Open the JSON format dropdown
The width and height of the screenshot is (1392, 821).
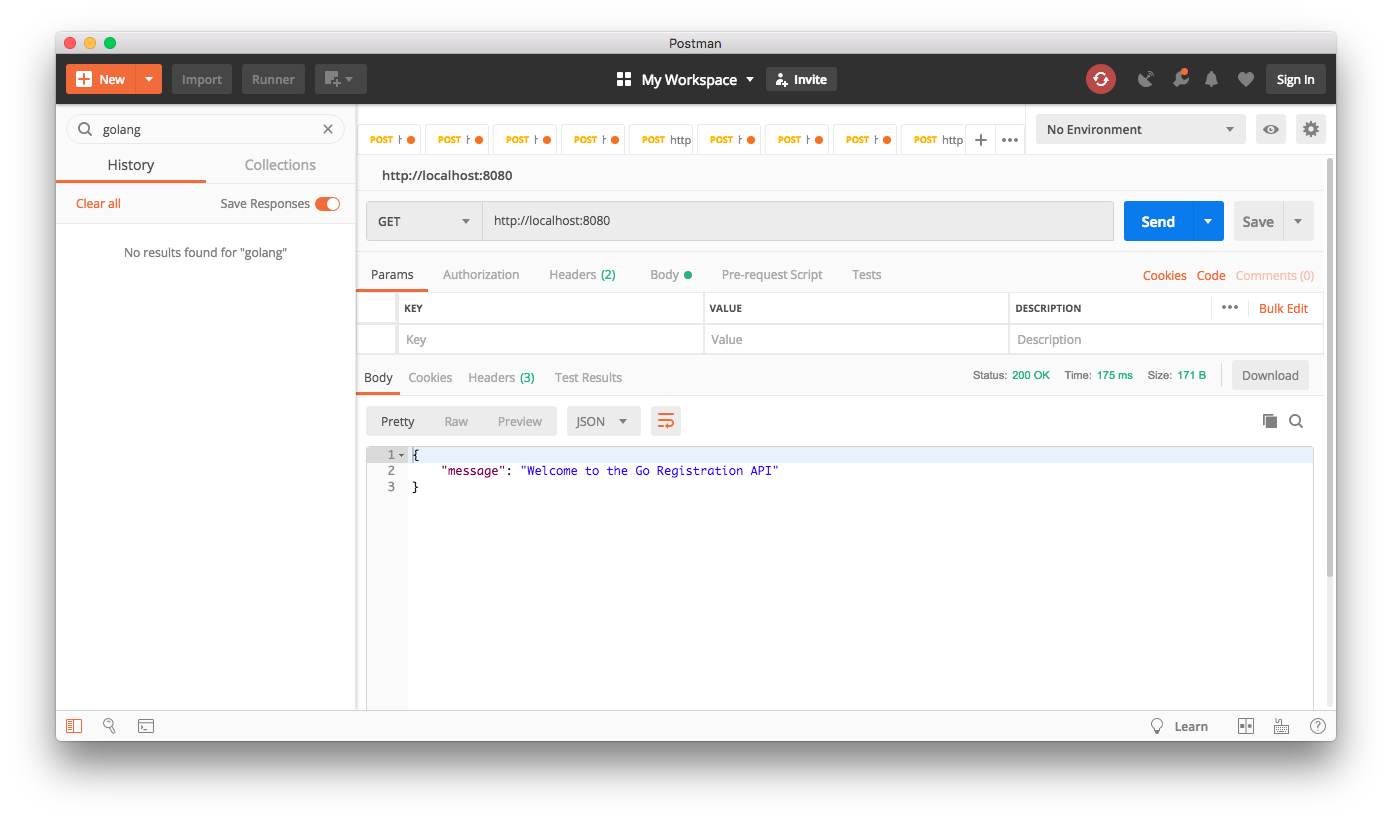pyautogui.click(x=603, y=420)
